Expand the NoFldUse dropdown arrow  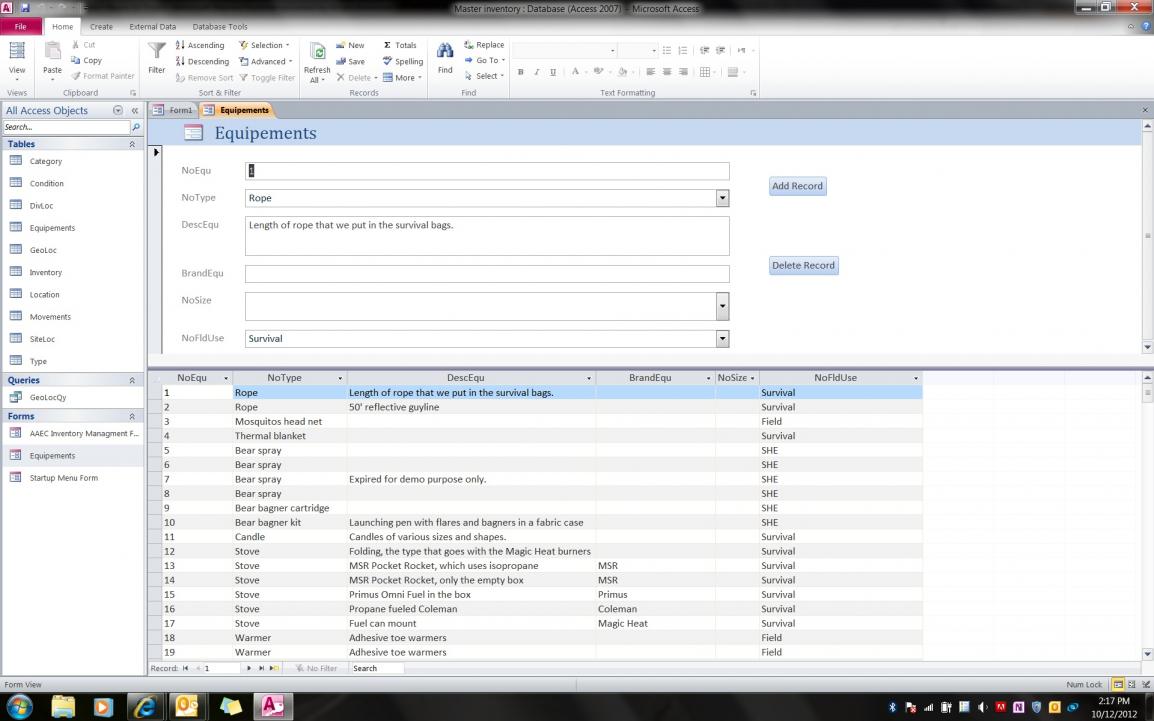[x=722, y=339]
